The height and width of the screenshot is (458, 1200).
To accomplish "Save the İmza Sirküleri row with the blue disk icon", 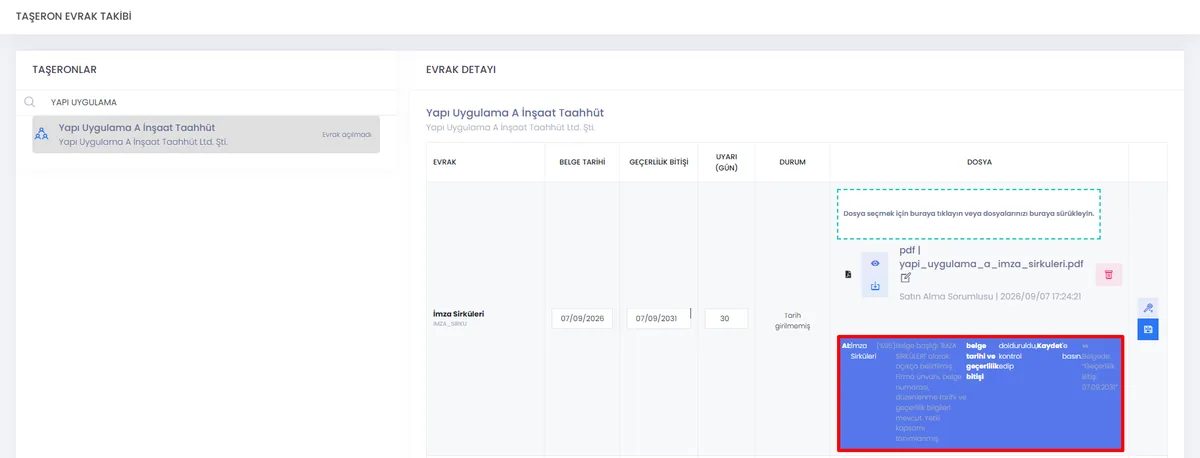I will click(1148, 329).
